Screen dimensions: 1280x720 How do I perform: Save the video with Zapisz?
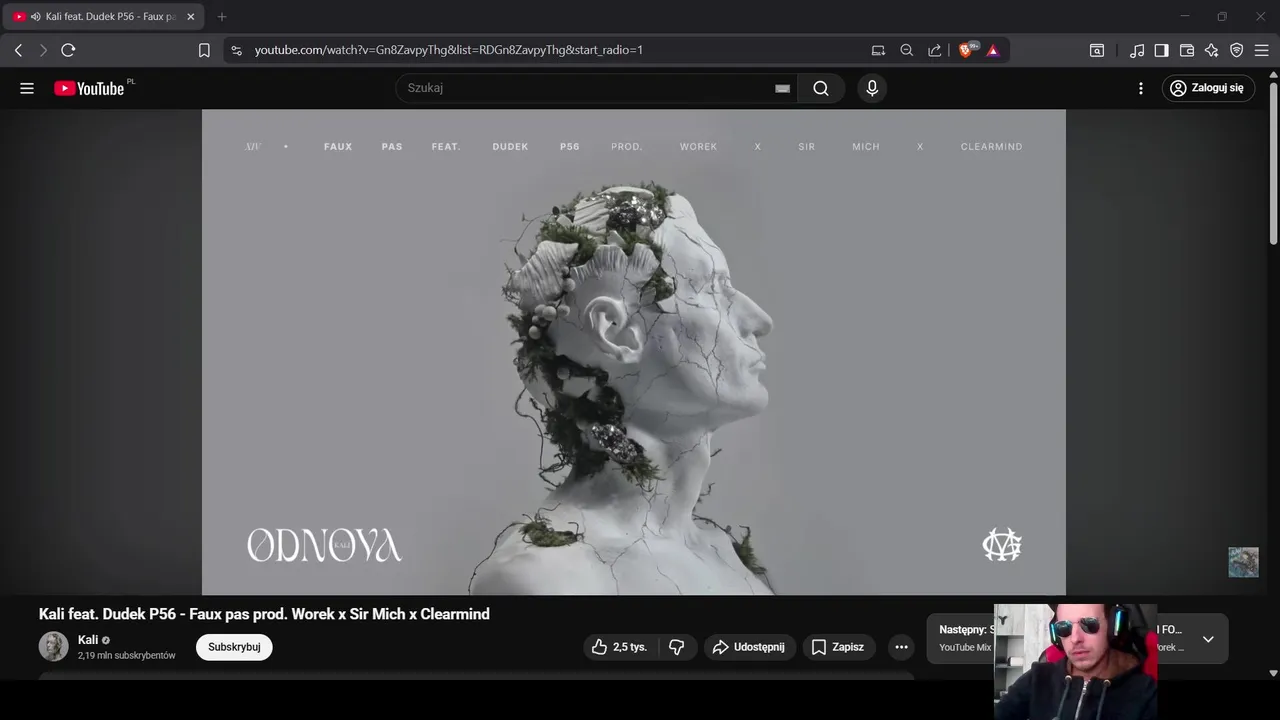pyautogui.click(x=839, y=647)
